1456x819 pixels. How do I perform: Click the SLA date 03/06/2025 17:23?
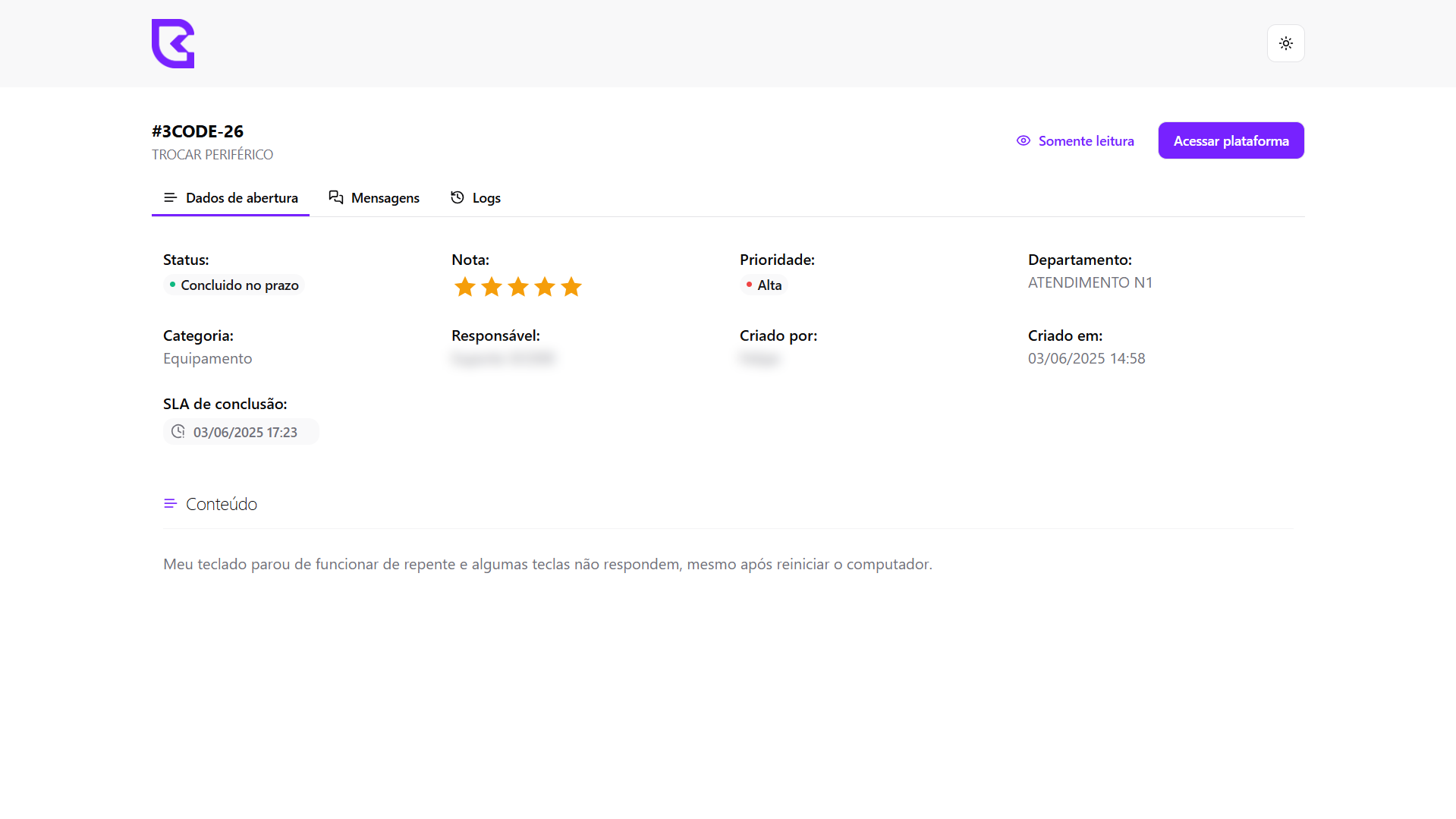[245, 432]
